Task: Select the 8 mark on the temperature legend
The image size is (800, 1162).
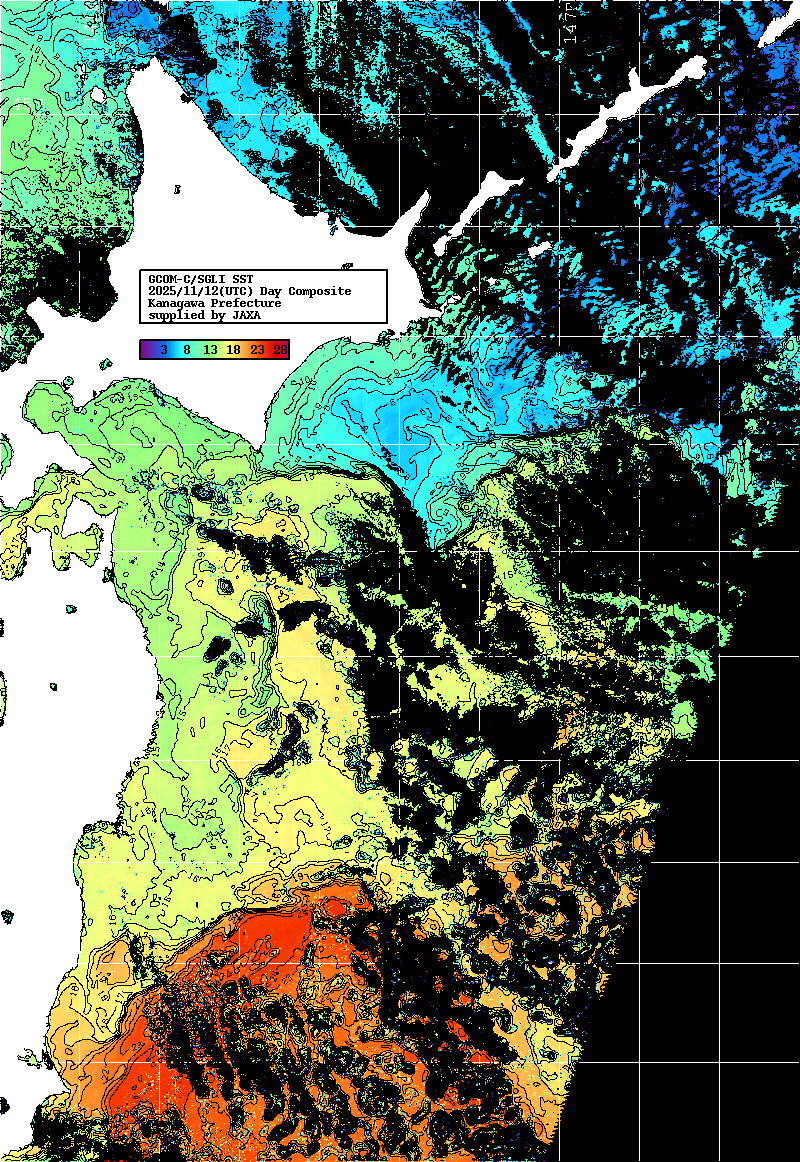Action: pos(186,350)
